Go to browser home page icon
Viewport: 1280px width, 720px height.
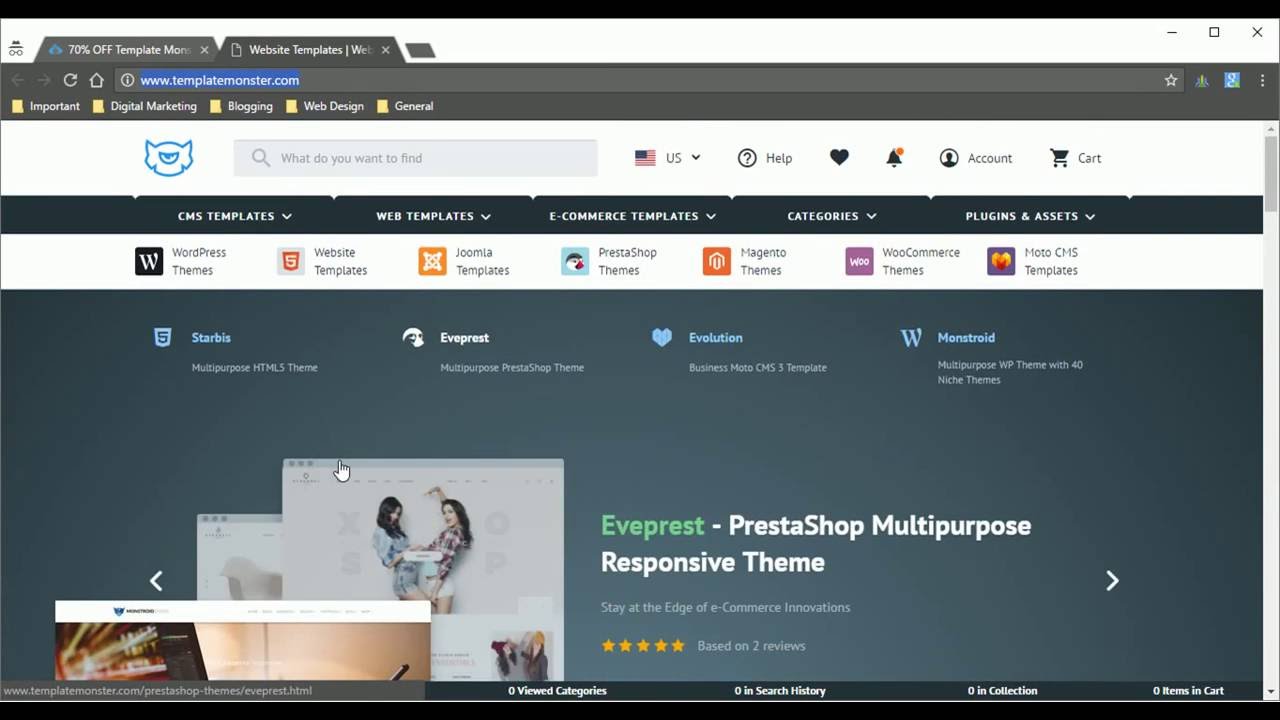point(96,80)
